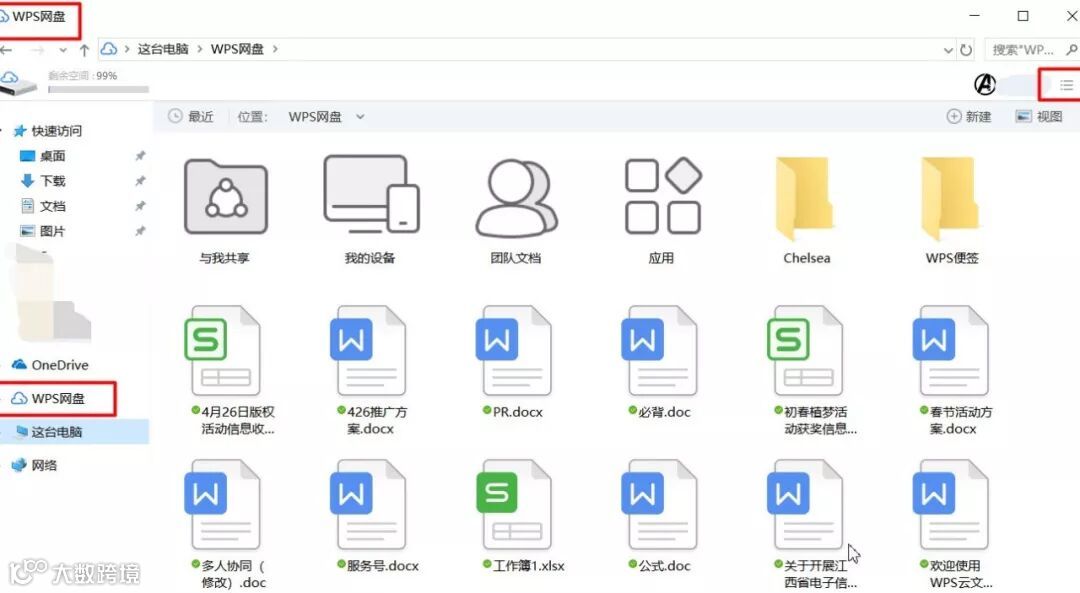Select the 欢迎使用WPS云文 document
Viewport: 1080px width, 593px height.
(x=953, y=505)
